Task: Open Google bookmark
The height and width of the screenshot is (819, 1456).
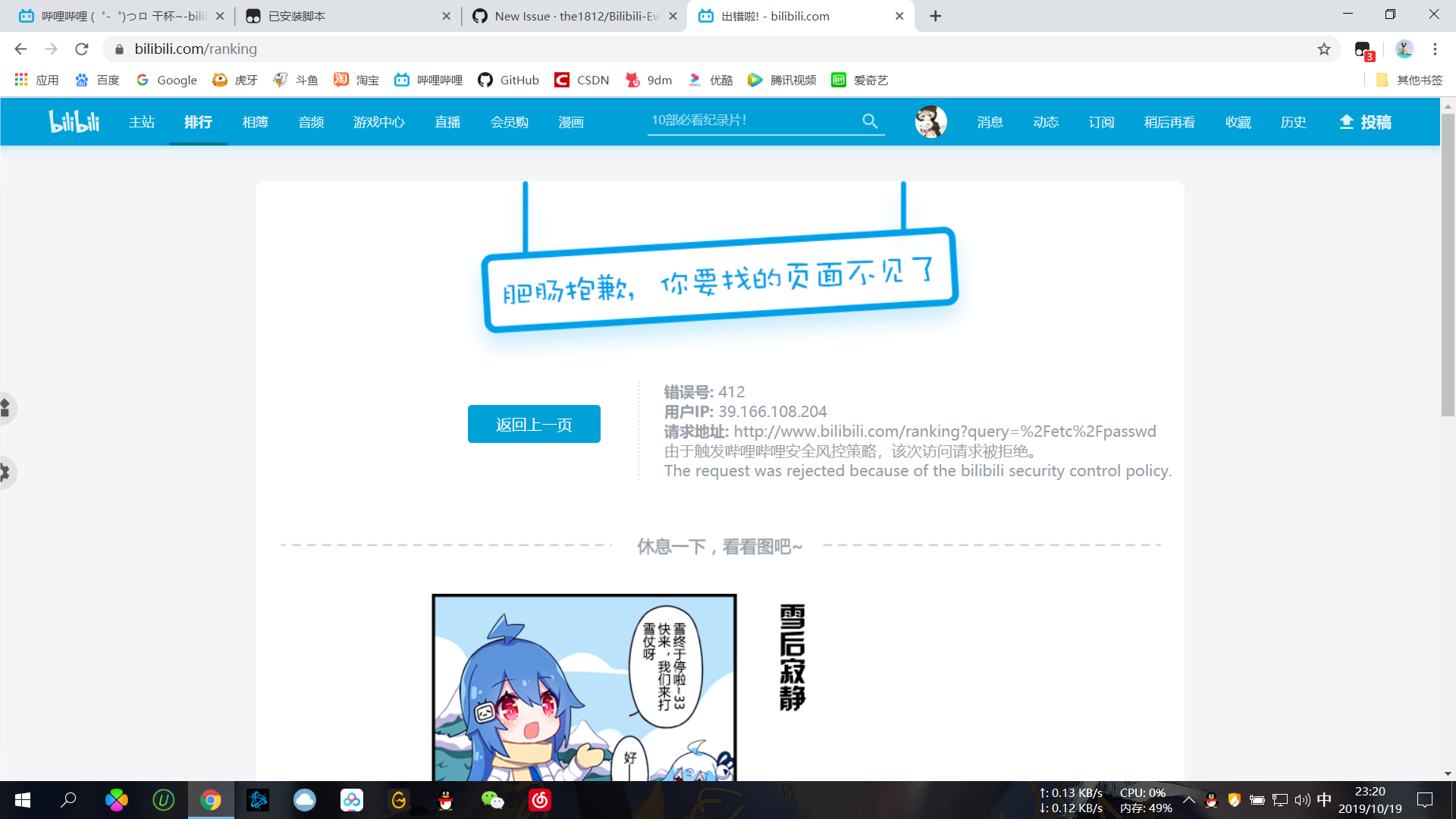Action: point(166,80)
